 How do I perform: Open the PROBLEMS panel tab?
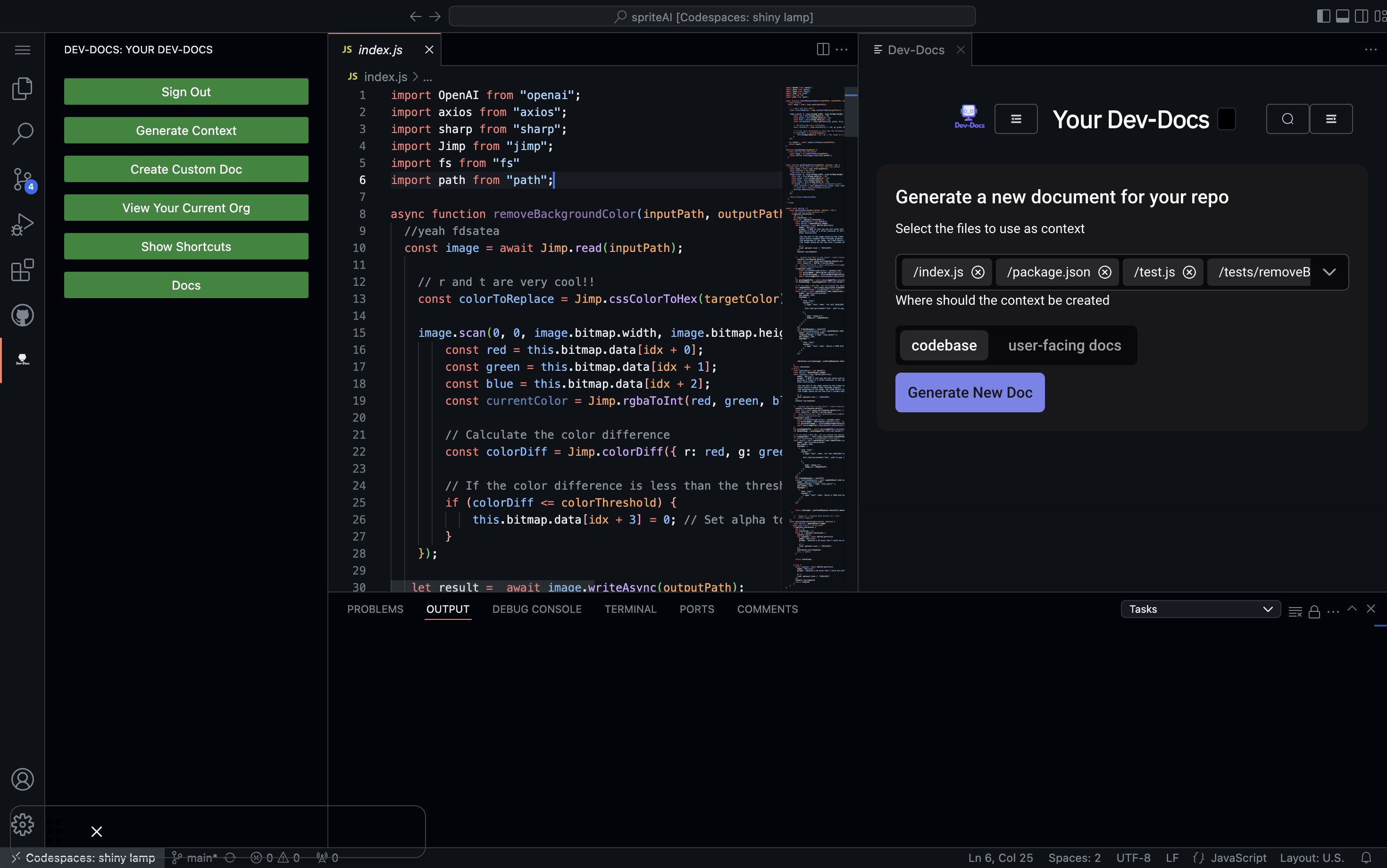[375, 609]
